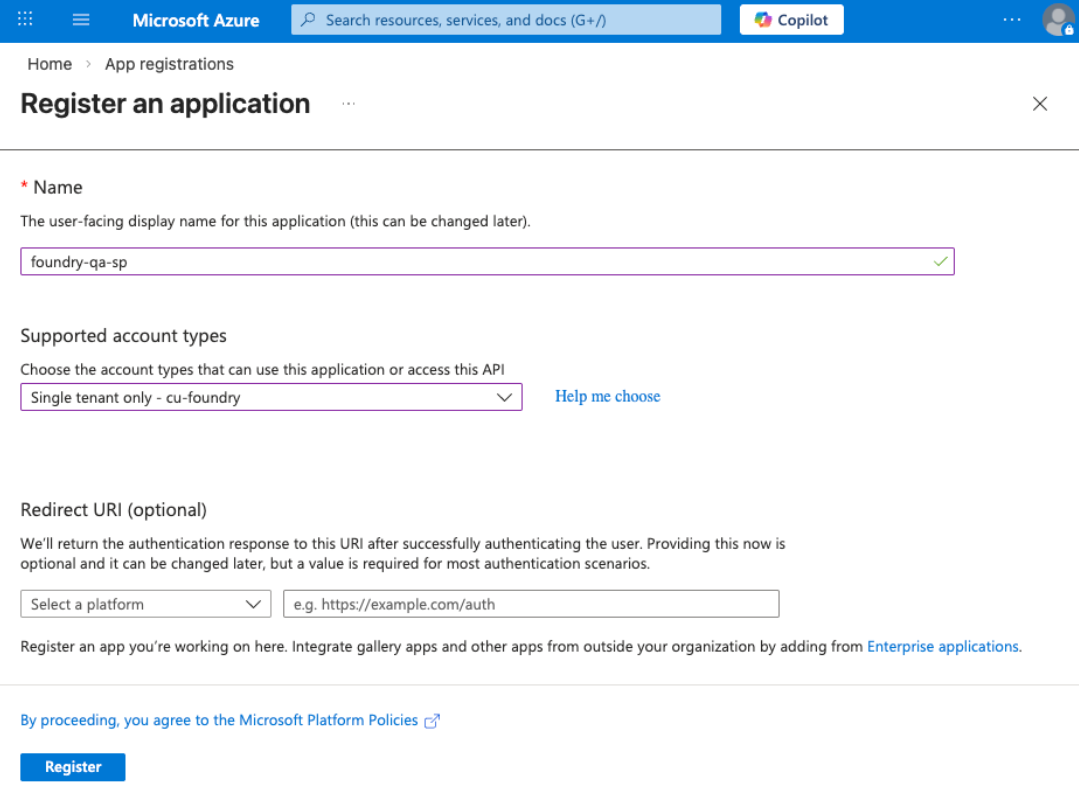Close the Register an application pane
1079x790 pixels.
[1040, 103]
